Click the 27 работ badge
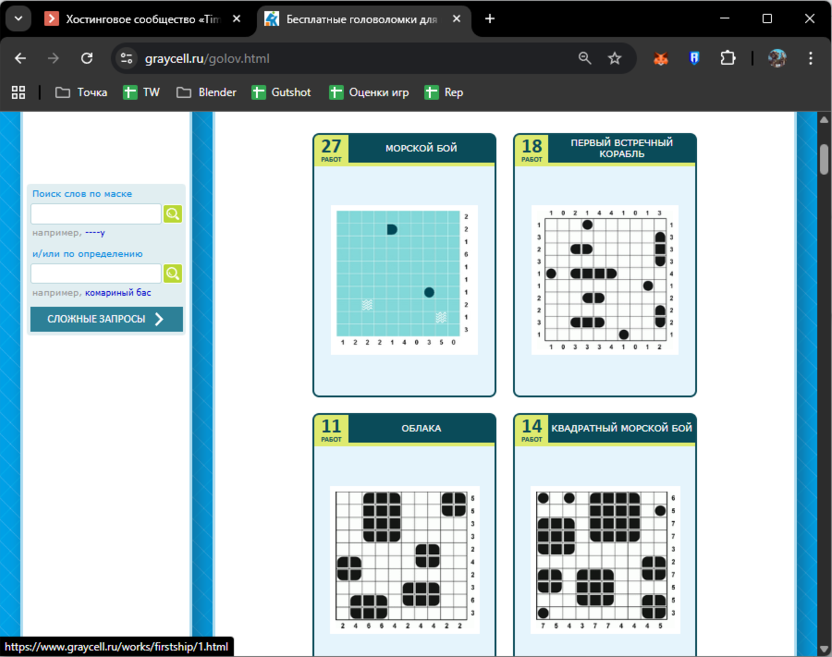Screen dimensions: 832x657 [x=331, y=150]
